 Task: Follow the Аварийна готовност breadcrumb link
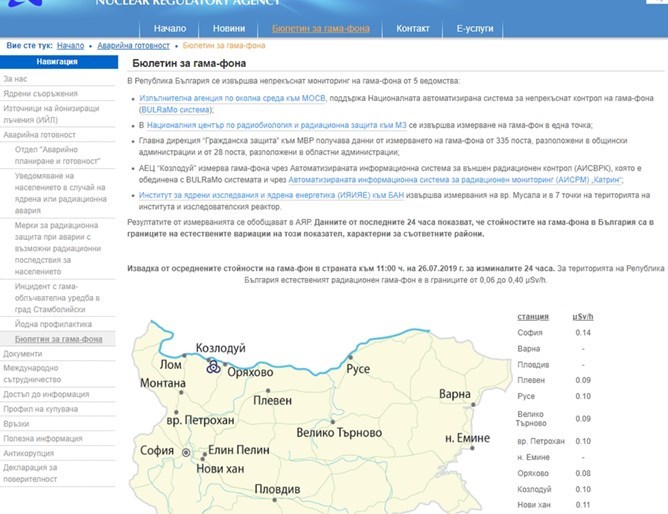[x=130, y=46]
